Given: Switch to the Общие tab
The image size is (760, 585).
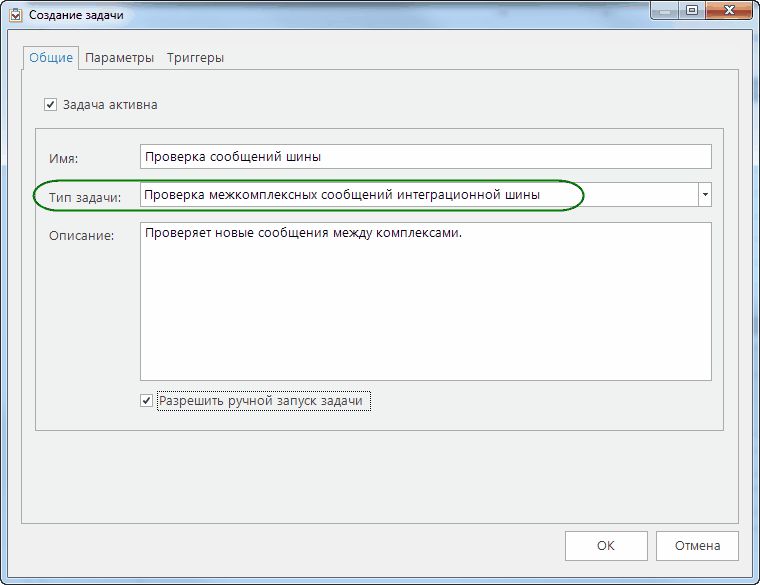Looking at the screenshot, I should (50, 58).
